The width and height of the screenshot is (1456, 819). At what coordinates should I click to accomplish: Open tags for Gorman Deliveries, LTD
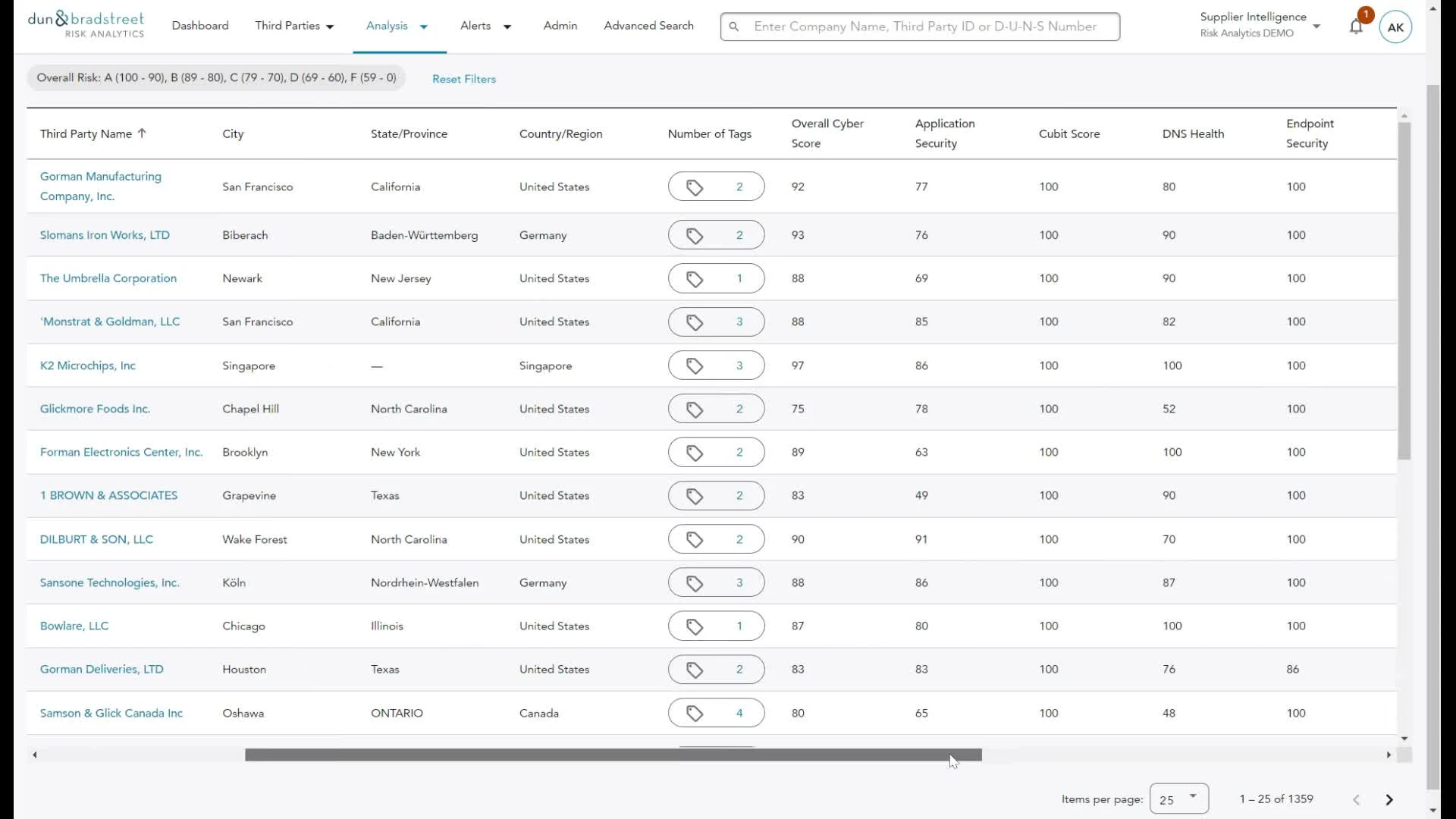pos(716,669)
